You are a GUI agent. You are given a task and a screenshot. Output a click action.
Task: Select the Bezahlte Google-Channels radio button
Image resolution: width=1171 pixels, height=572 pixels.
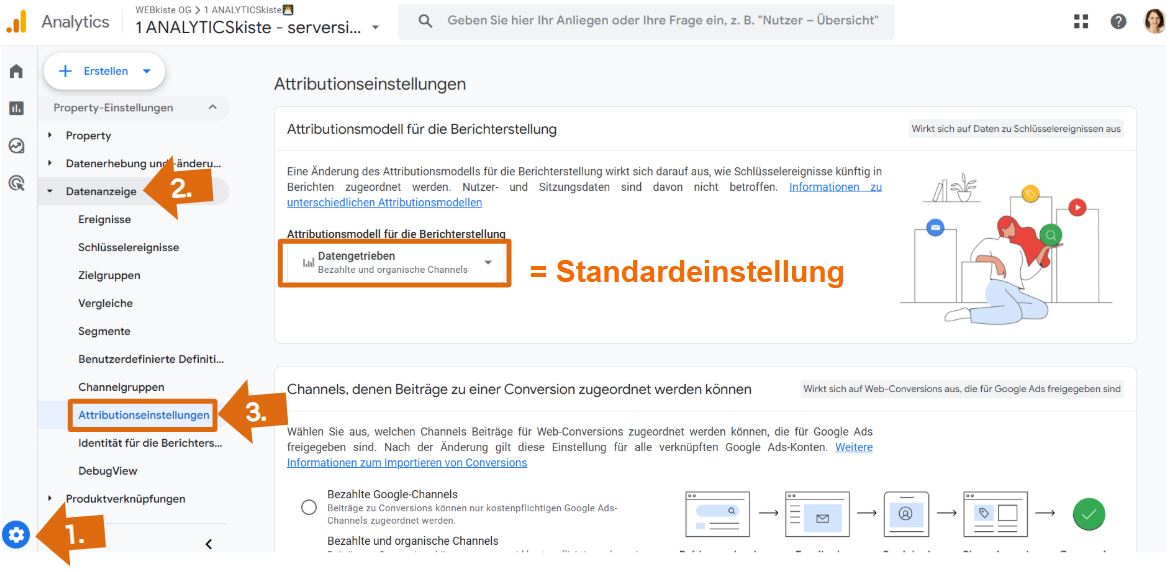pyautogui.click(x=309, y=507)
